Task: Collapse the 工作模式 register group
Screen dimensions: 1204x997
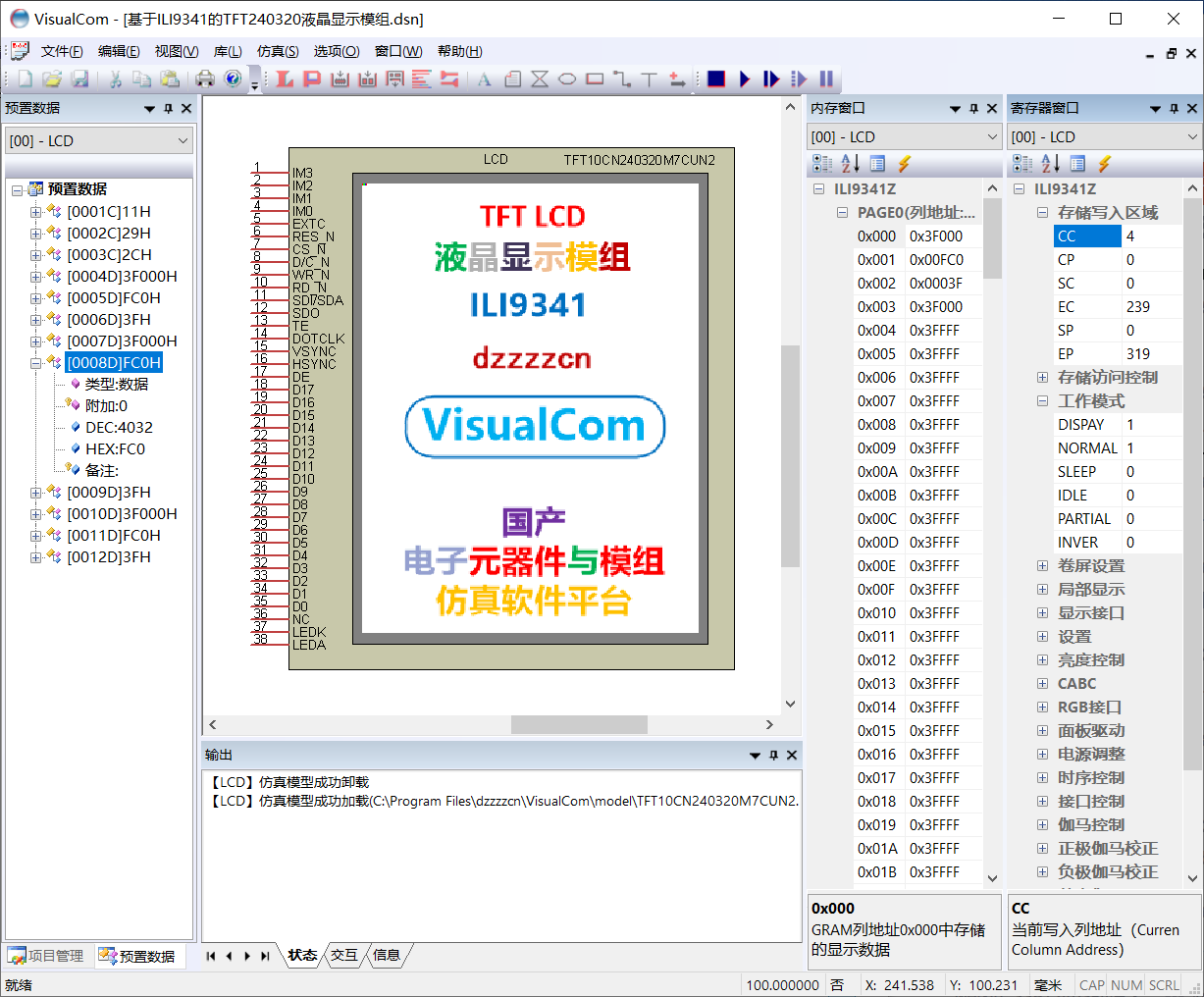Action: pos(1042,400)
